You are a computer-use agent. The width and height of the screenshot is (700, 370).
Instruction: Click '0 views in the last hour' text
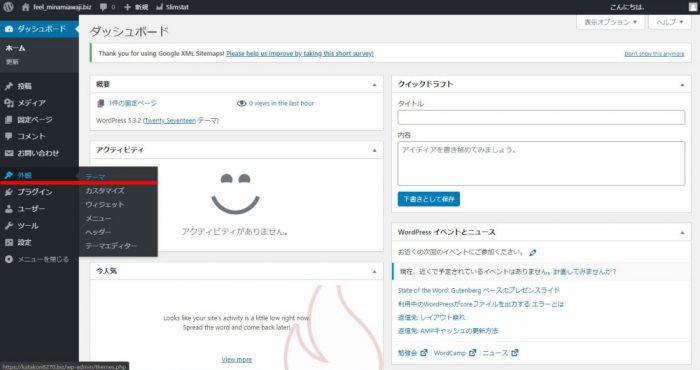[x=282, y=104]
